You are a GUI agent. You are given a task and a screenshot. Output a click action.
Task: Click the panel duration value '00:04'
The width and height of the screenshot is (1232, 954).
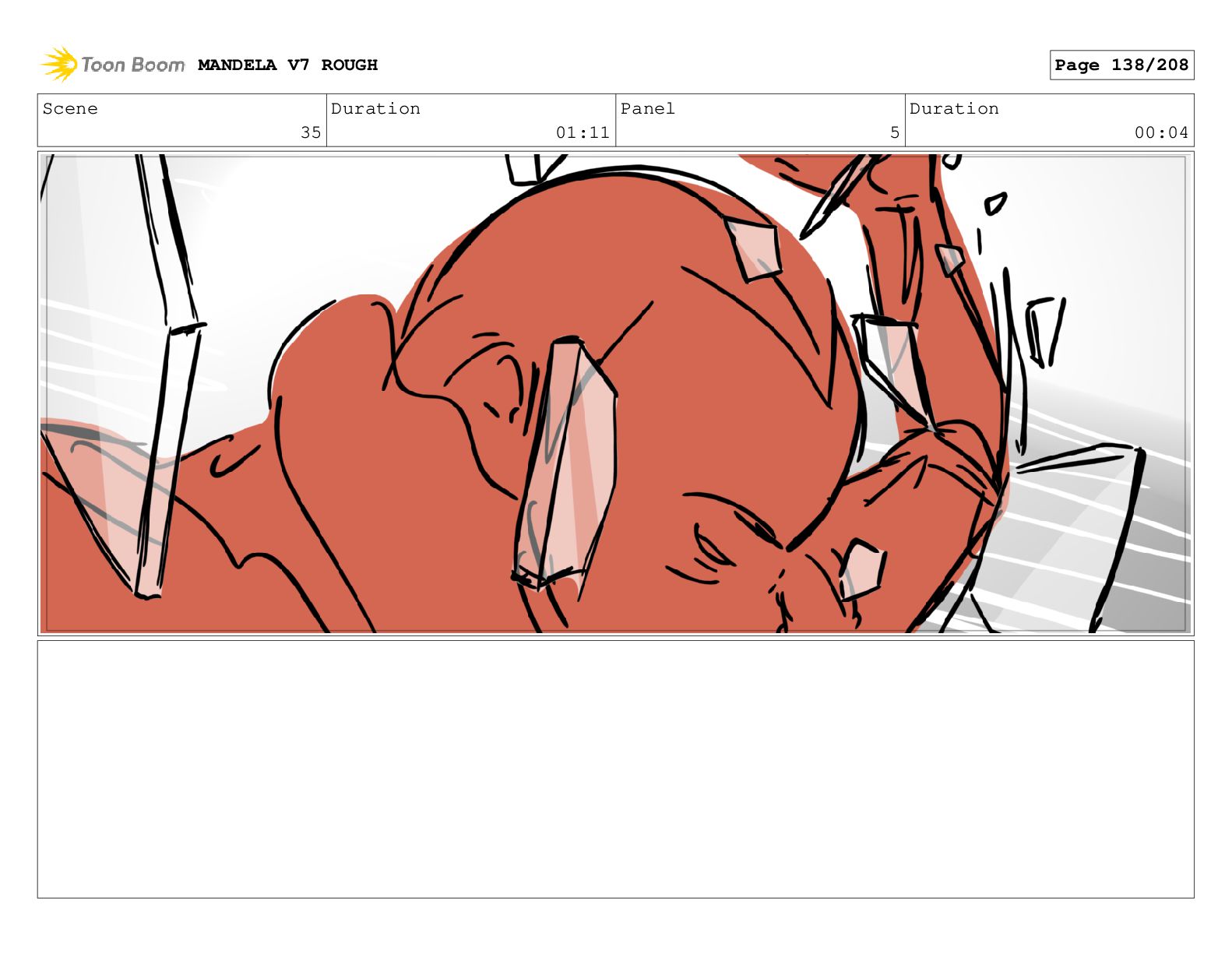click(1161, 132)
